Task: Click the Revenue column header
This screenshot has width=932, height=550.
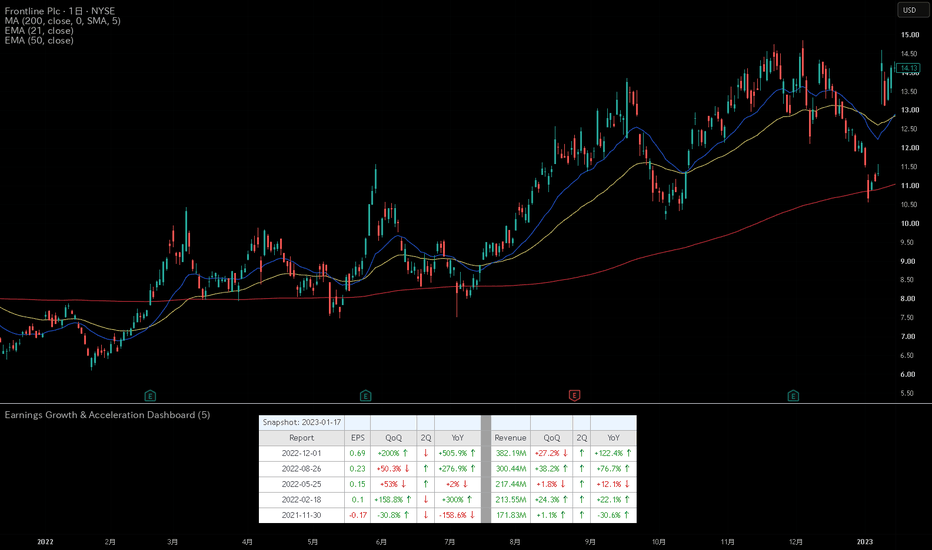Action: click(x=511, y=438)
